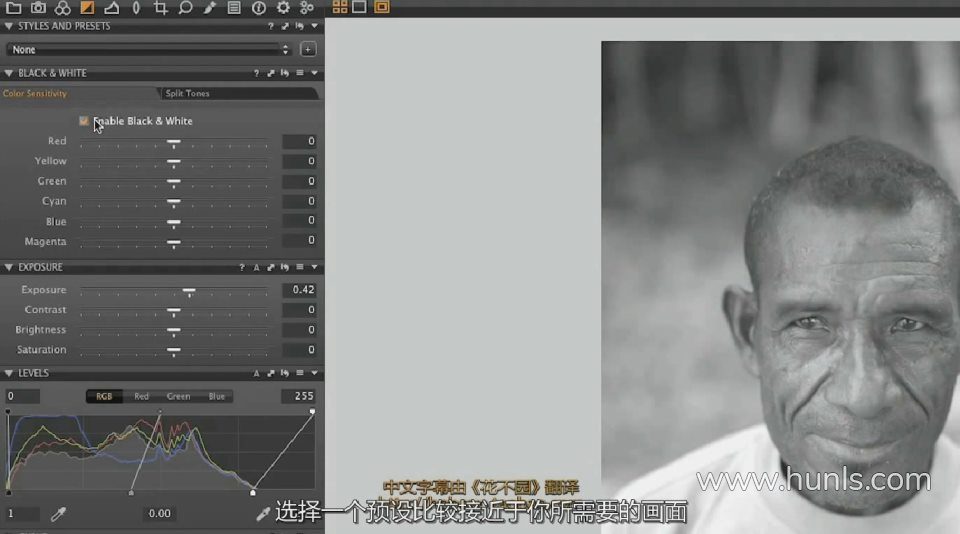Open Black & White action menu arrow

315,73
